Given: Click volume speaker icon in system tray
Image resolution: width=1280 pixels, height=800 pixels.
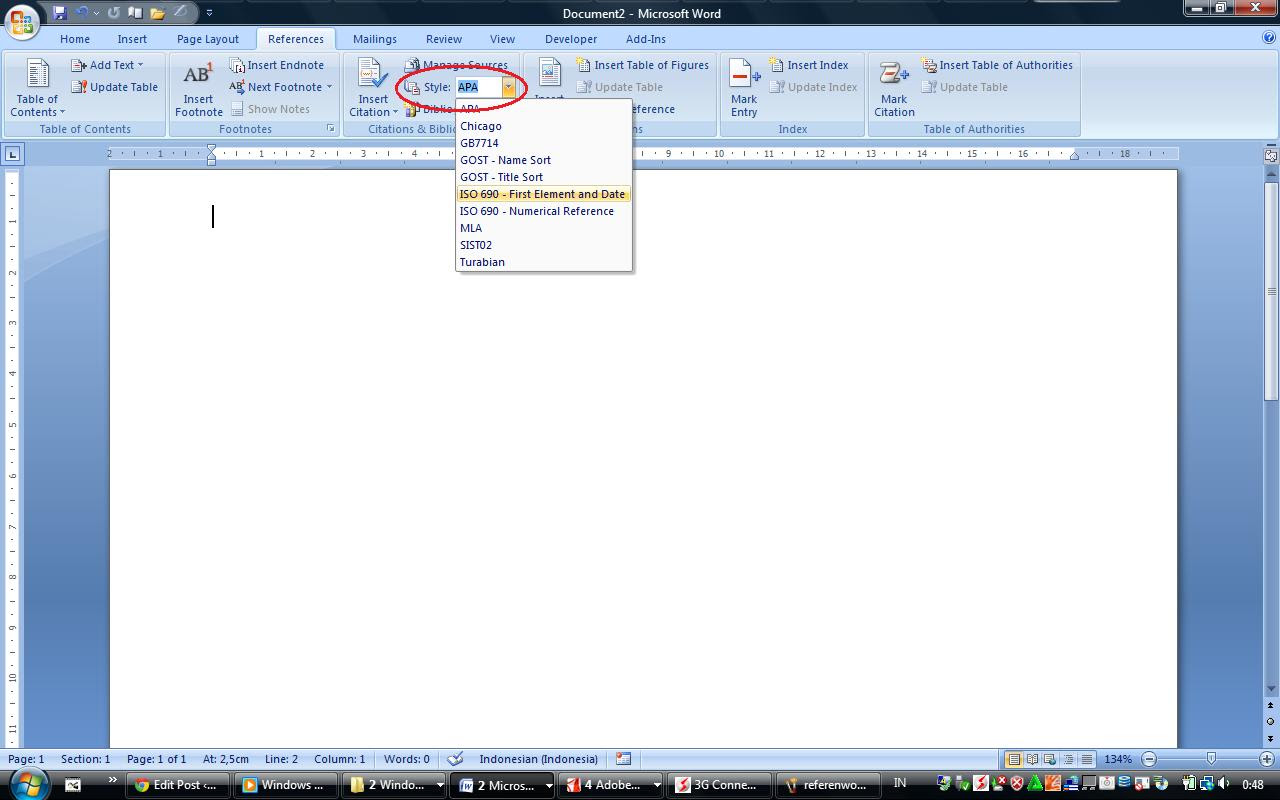Looking at the screenshot, I should pos(1224,784).
